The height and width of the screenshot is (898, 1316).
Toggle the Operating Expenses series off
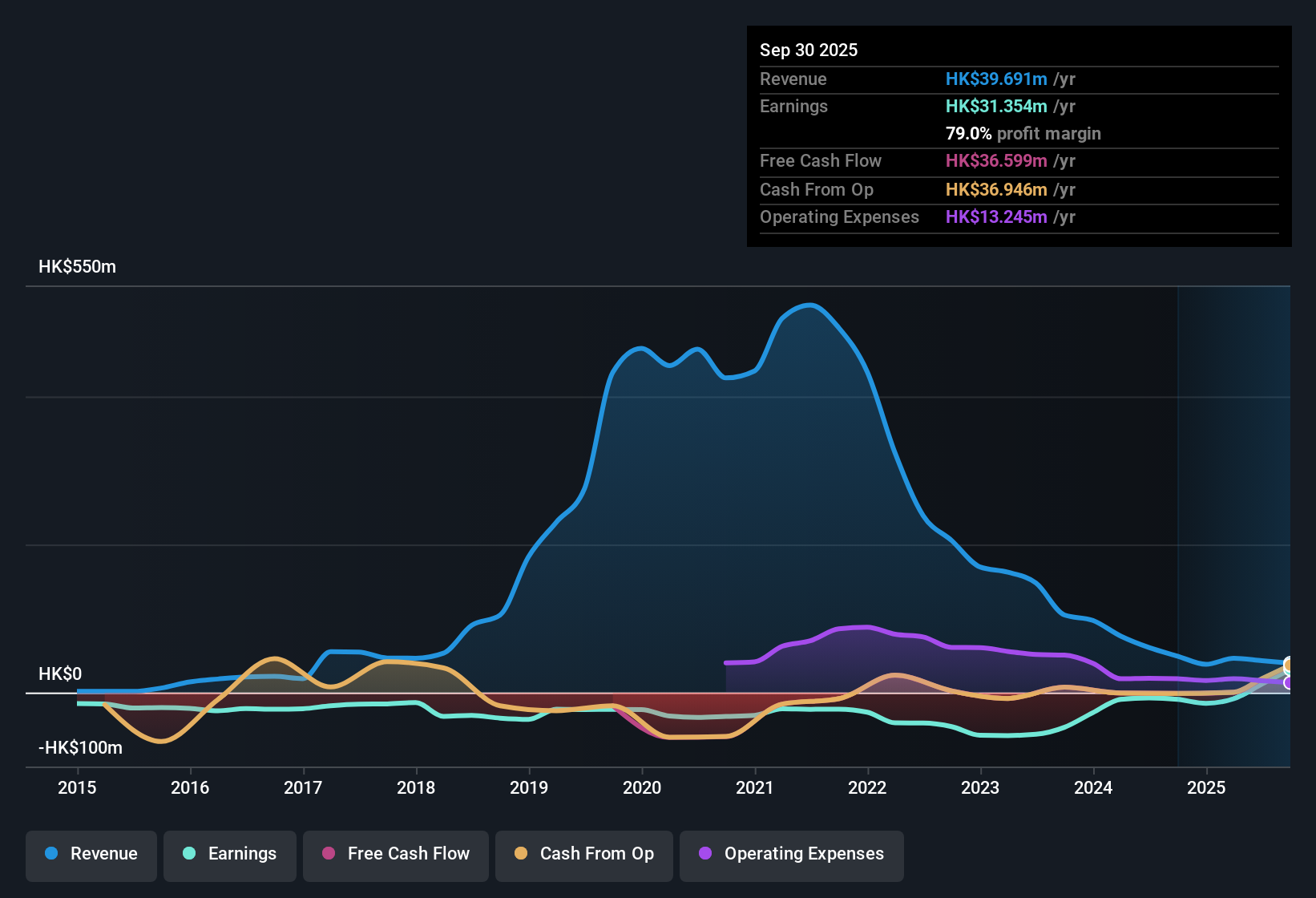point(791,854)
